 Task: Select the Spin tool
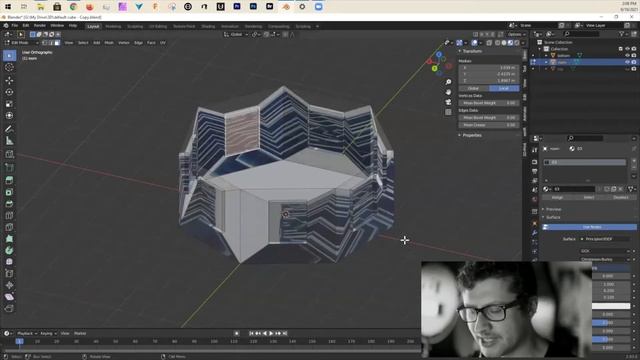coord(9,251)
